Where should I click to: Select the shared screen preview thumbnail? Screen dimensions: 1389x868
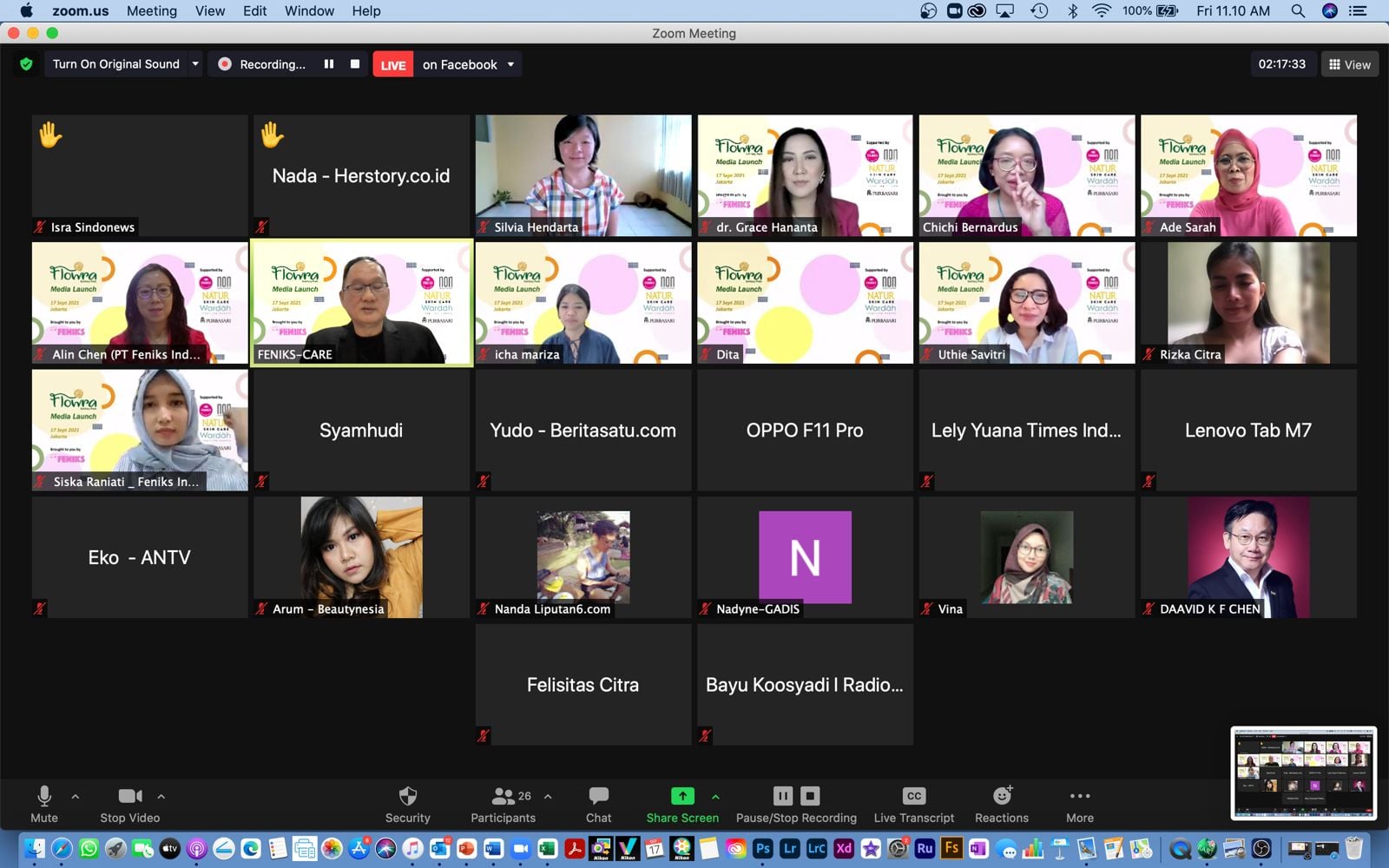pyautogui.click(x=1303, y=773)
